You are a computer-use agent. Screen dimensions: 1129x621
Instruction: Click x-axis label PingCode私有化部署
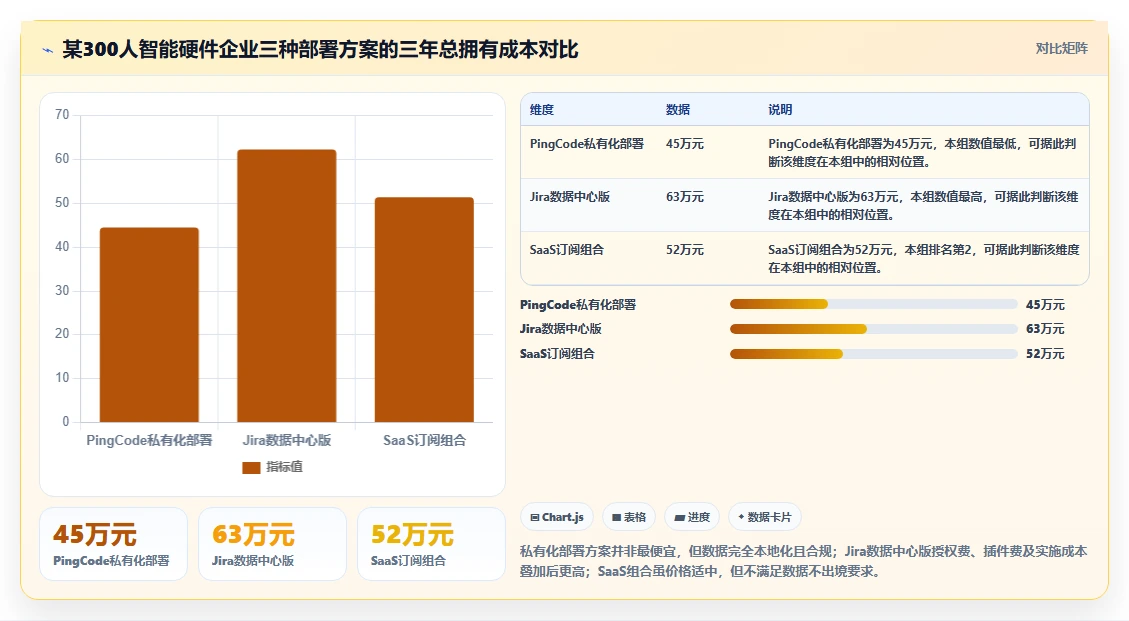149,440
